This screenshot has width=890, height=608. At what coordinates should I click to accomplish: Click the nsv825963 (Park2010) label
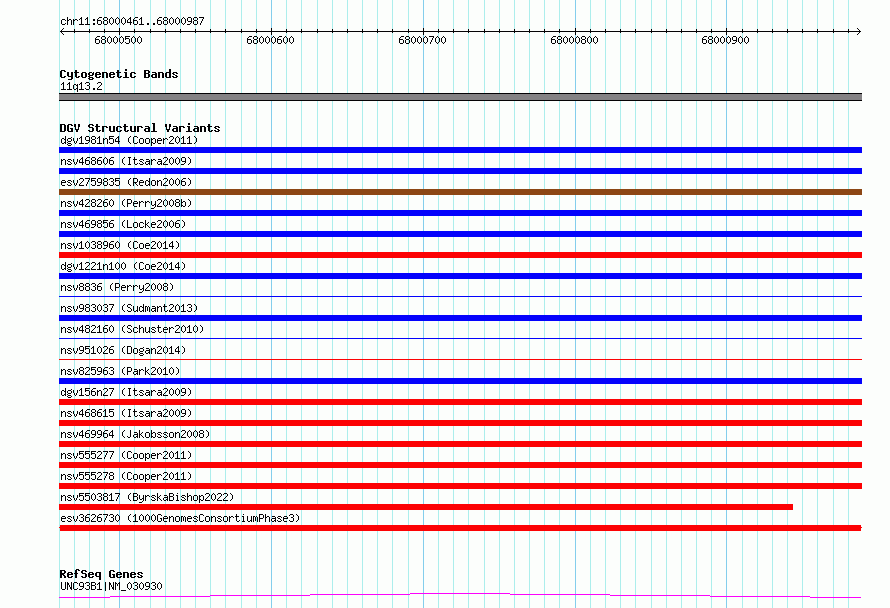pos(120,371)
